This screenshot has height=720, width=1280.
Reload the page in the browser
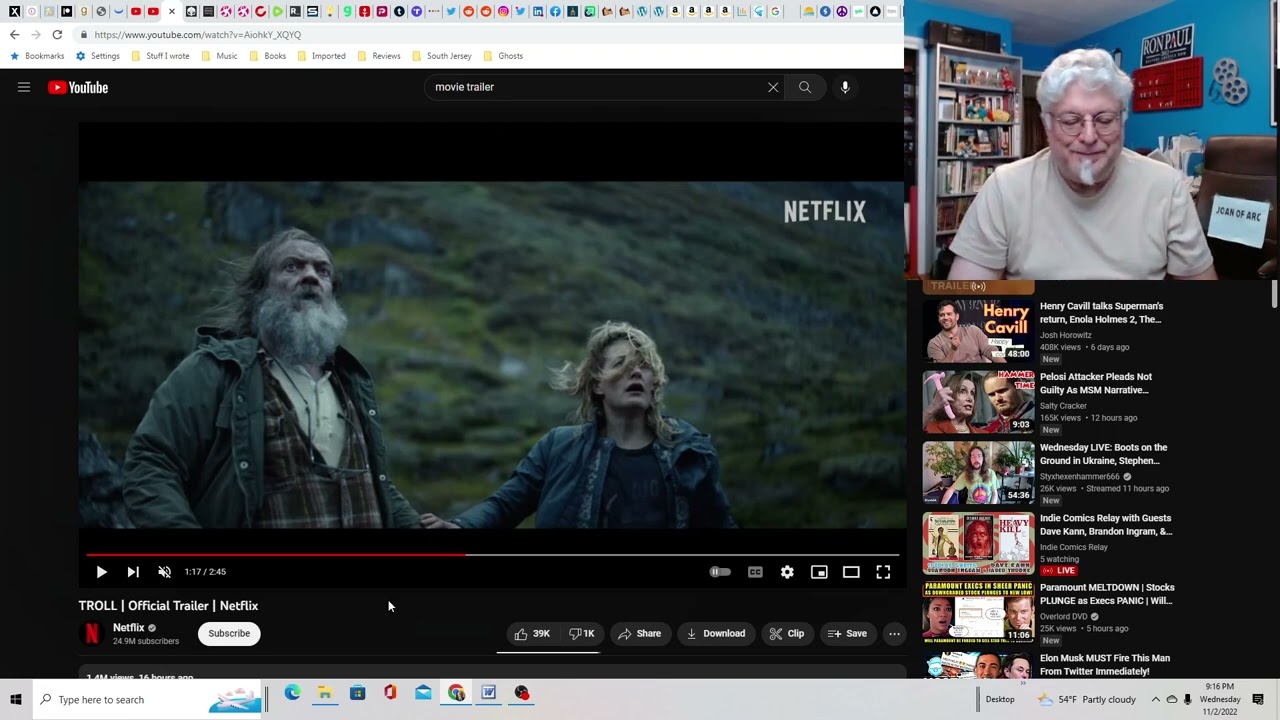coord(57,35)
